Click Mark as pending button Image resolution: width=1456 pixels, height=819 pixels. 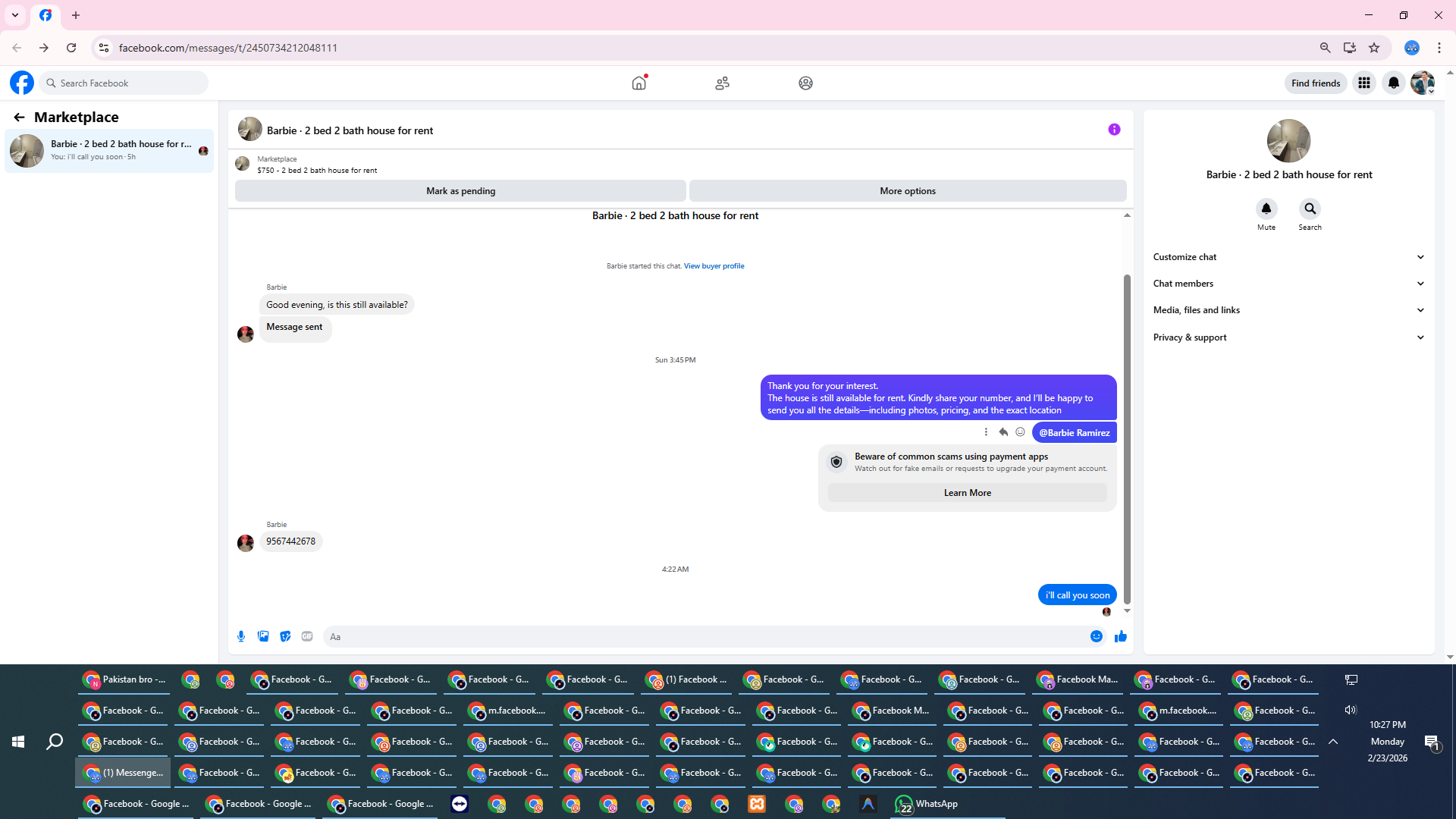coord(460,191)
